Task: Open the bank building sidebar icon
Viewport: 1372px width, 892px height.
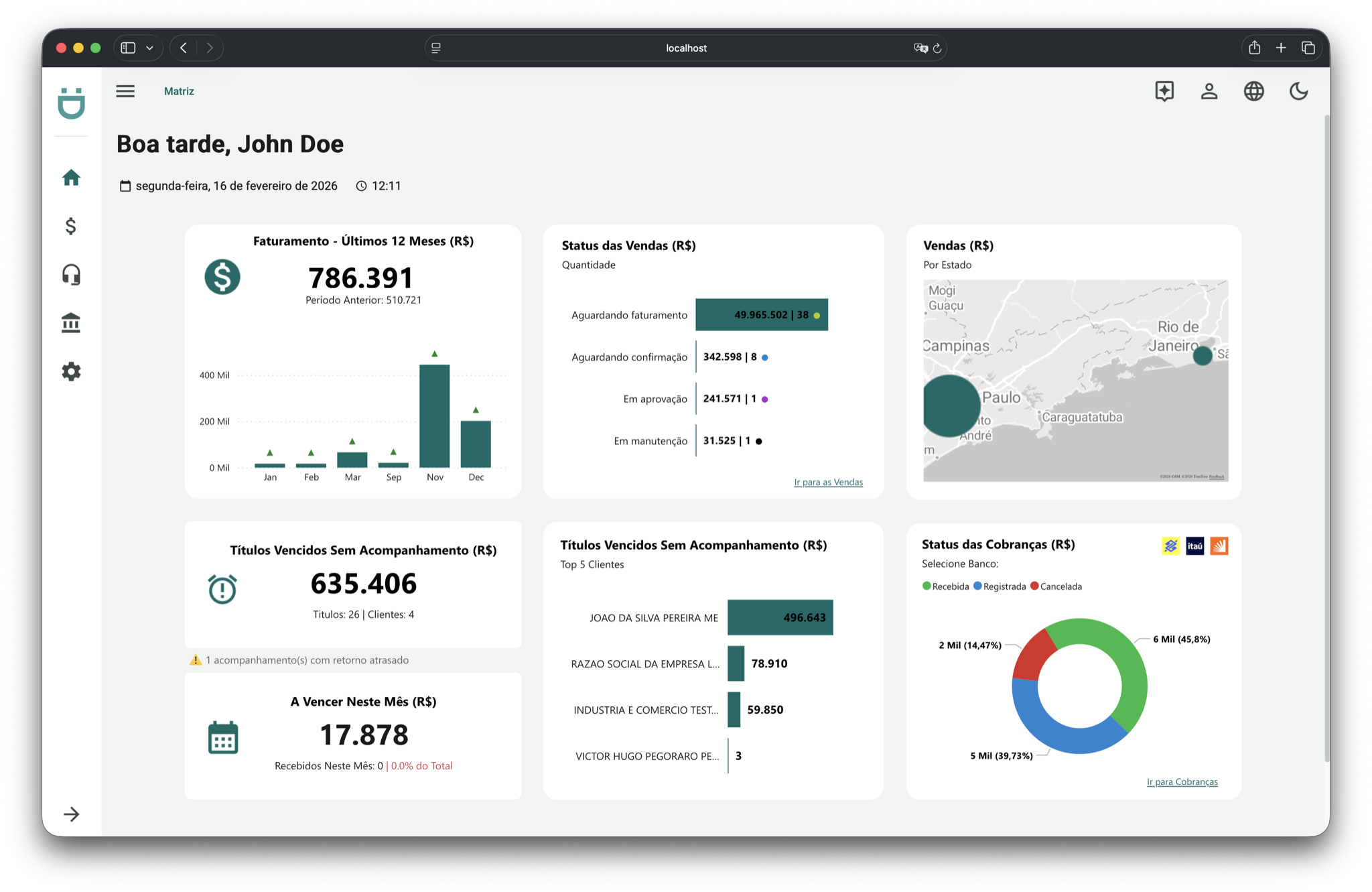Action: click(71, 323)
